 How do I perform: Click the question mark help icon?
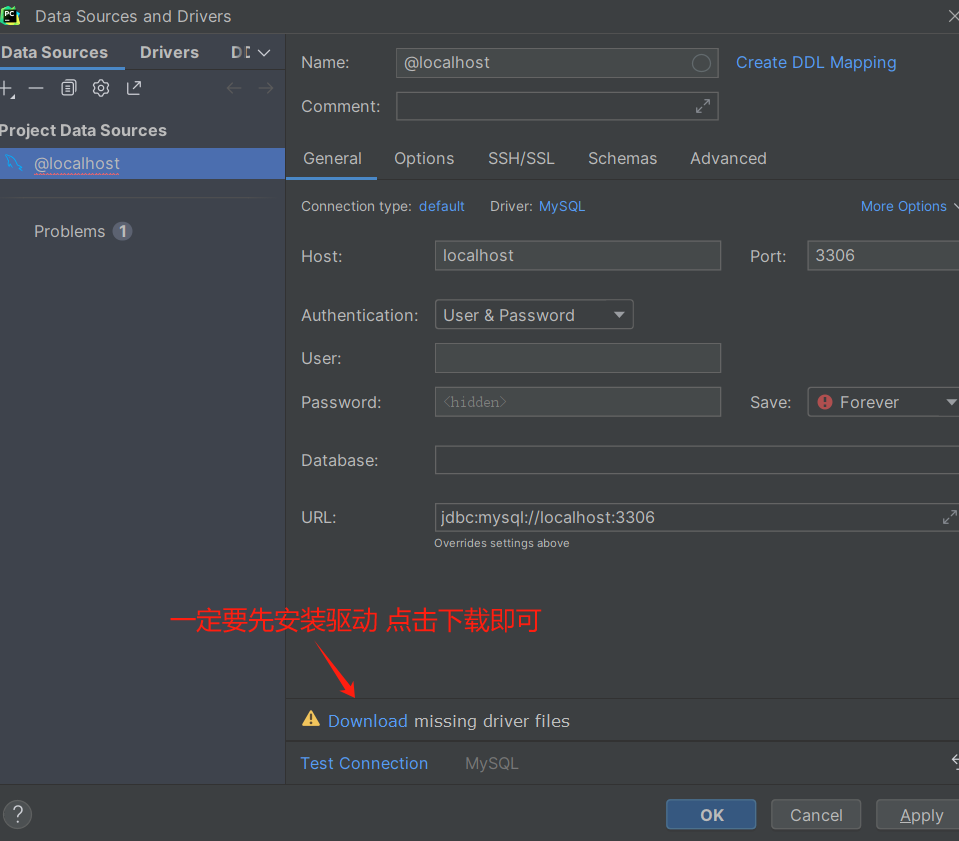point(18,814)
